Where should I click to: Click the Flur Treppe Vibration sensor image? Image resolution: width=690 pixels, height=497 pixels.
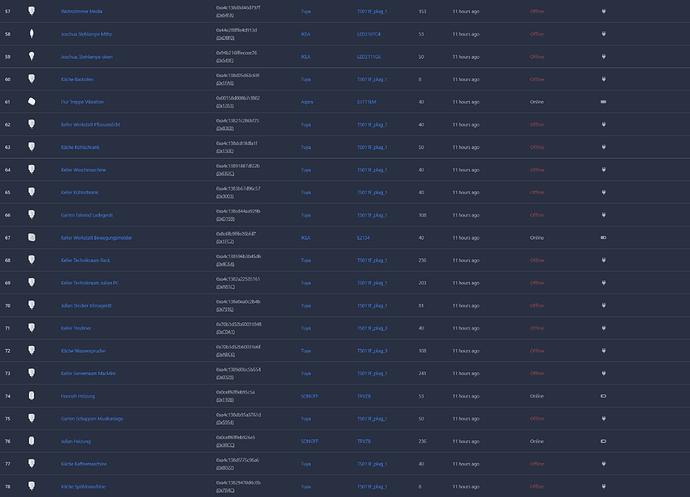click(31, 102)
